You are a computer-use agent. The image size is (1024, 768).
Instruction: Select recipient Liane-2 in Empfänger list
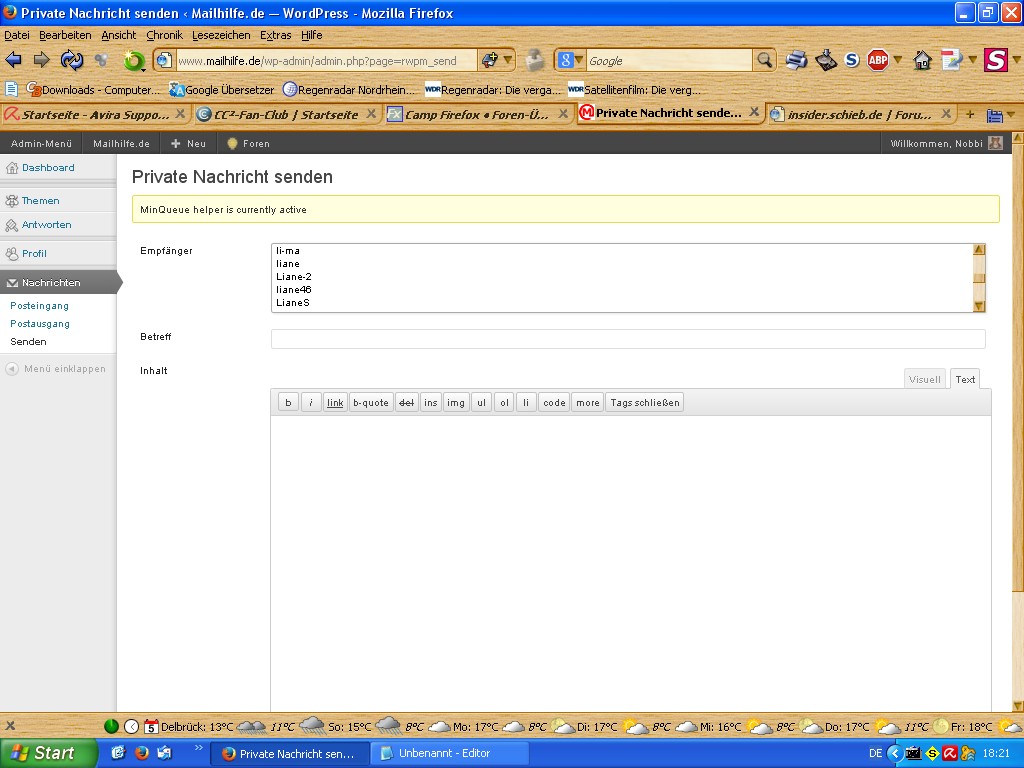pos(294,277)
